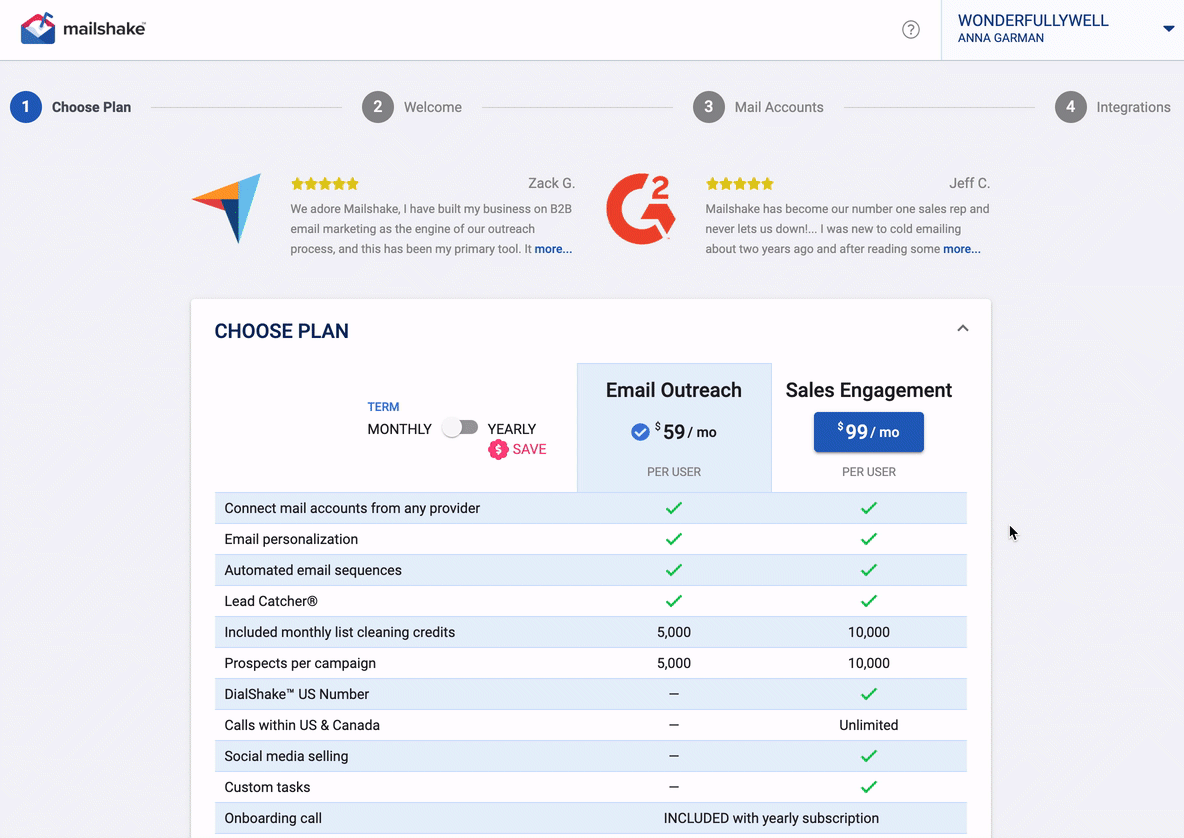Click Sales Engagement checkmark for Custom tasks

(x=868, y=787)
